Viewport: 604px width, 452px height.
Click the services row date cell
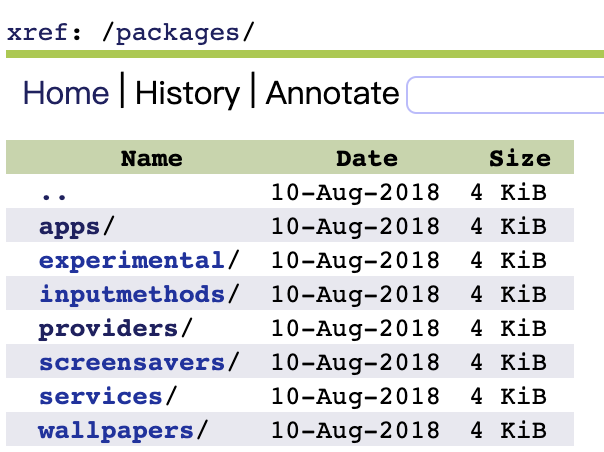click(355, 397)
